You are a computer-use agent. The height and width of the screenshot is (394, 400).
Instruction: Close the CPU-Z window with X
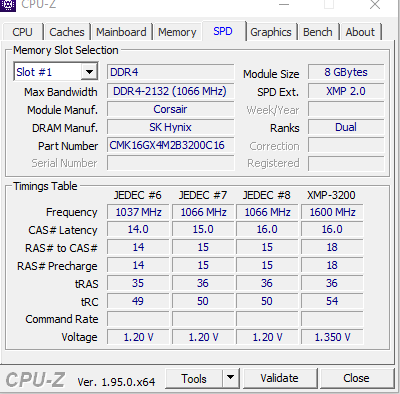pyautogui.click(x=375, y=5)
